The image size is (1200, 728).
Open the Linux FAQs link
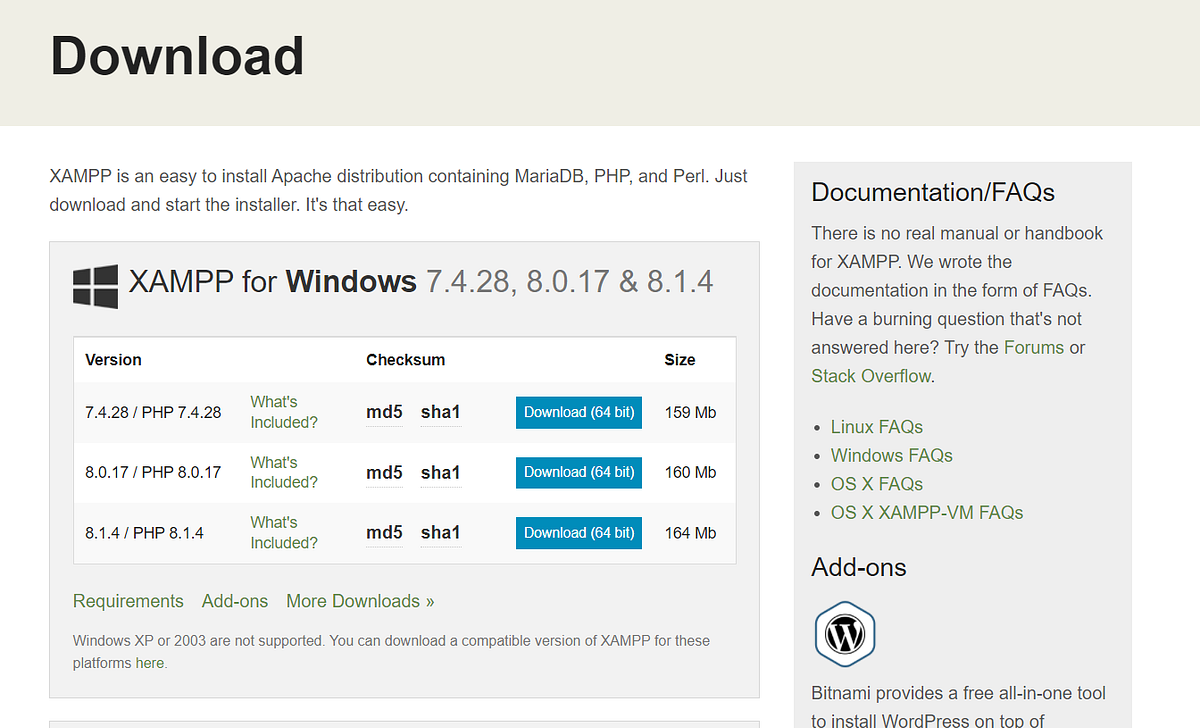pyautogui.click(x=876, y=426)
